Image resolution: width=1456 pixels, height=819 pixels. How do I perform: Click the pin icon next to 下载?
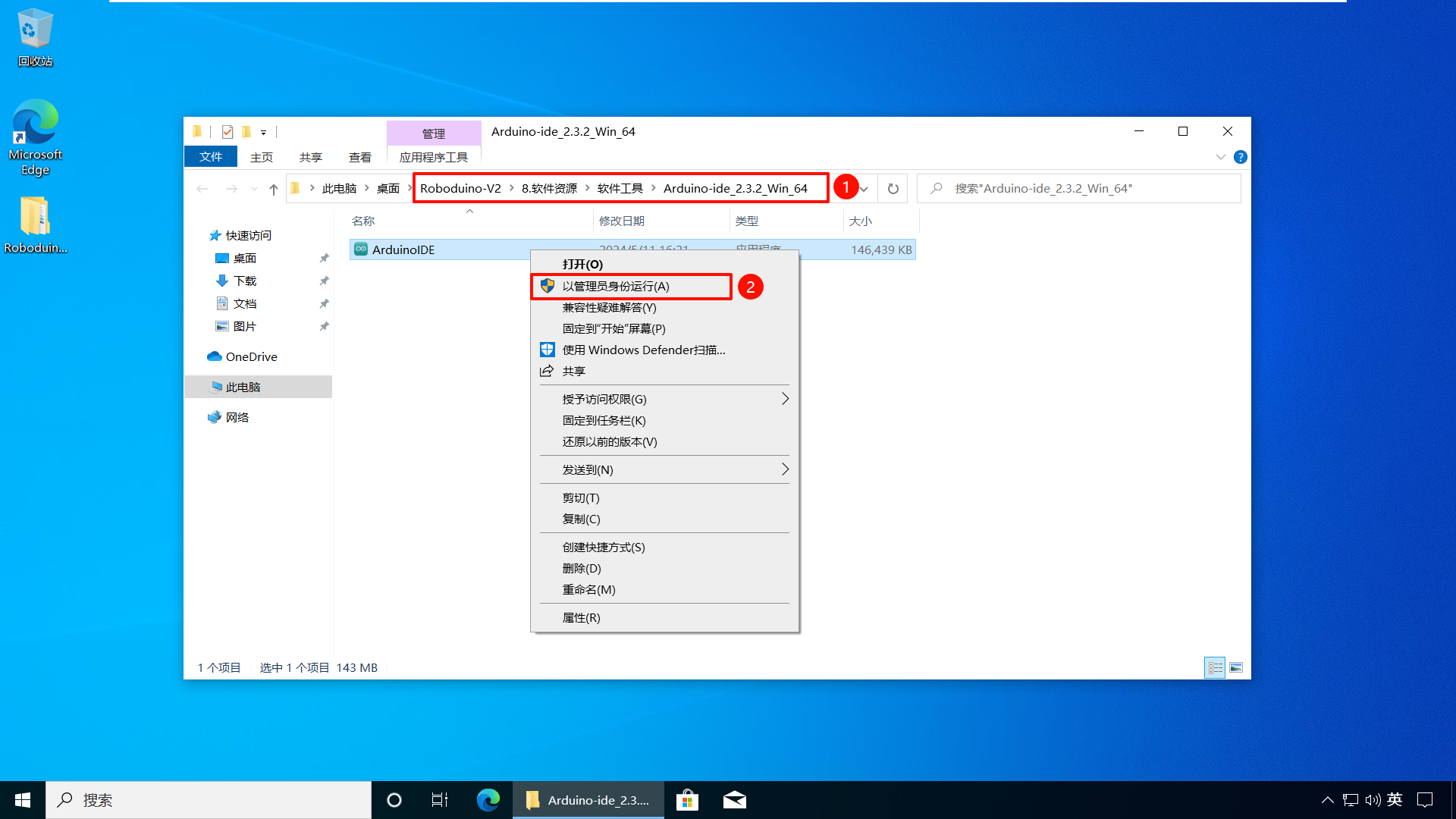pyautogui.click(x=324, y=281)
